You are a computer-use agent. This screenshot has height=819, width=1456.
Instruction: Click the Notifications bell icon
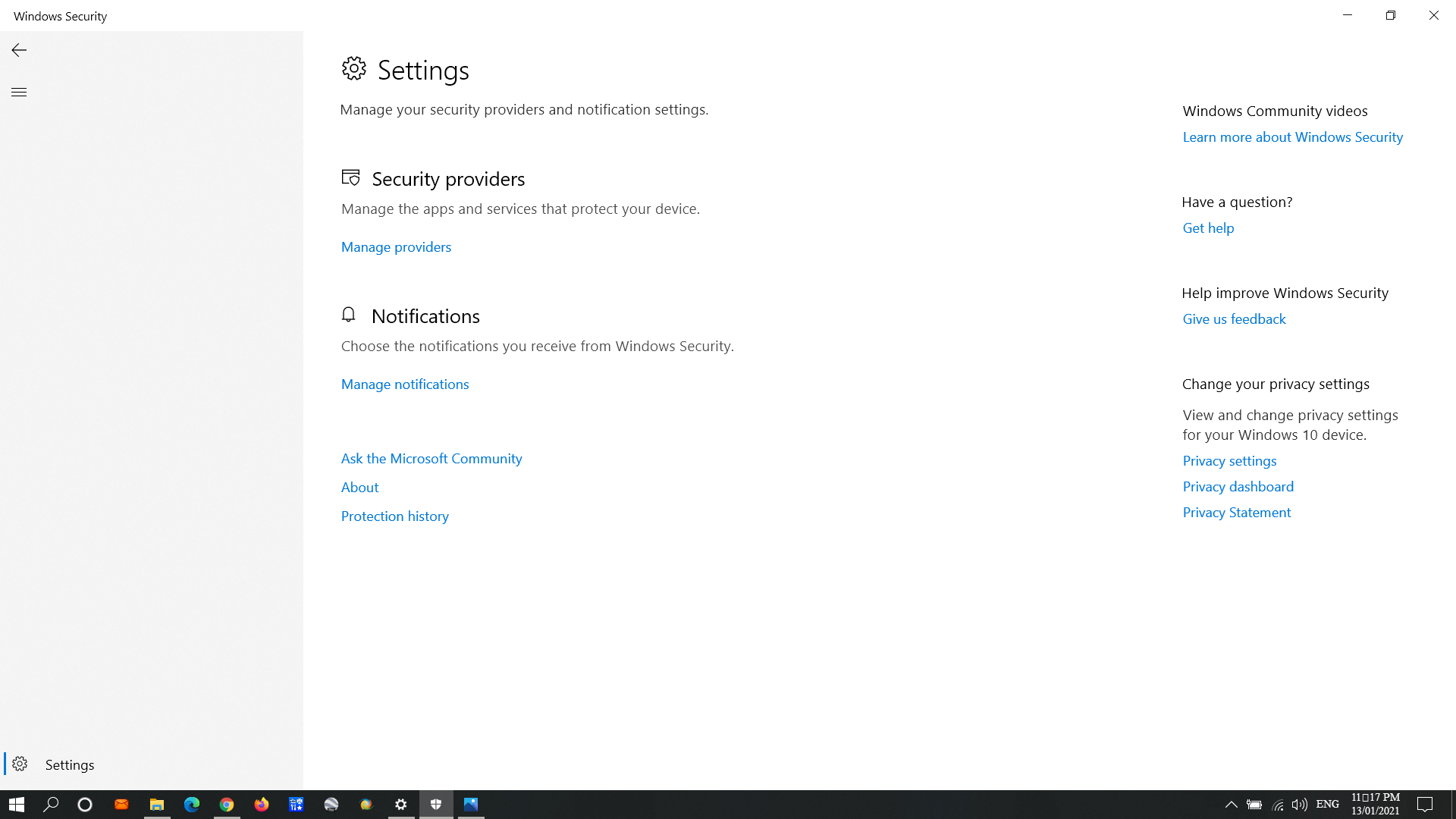tap(348, 315)
